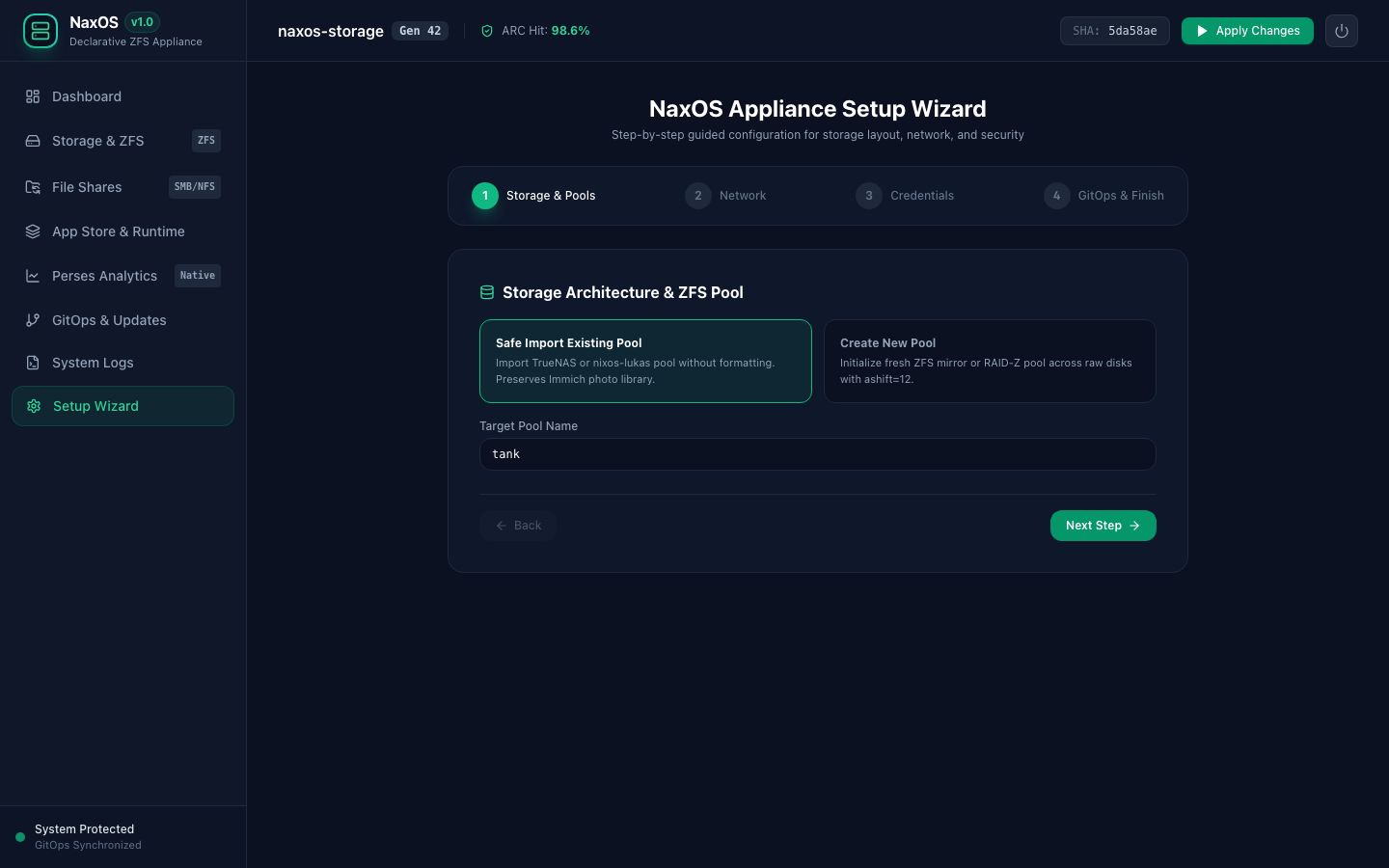
Task: Open System Logs section
Action: [123, 363]
